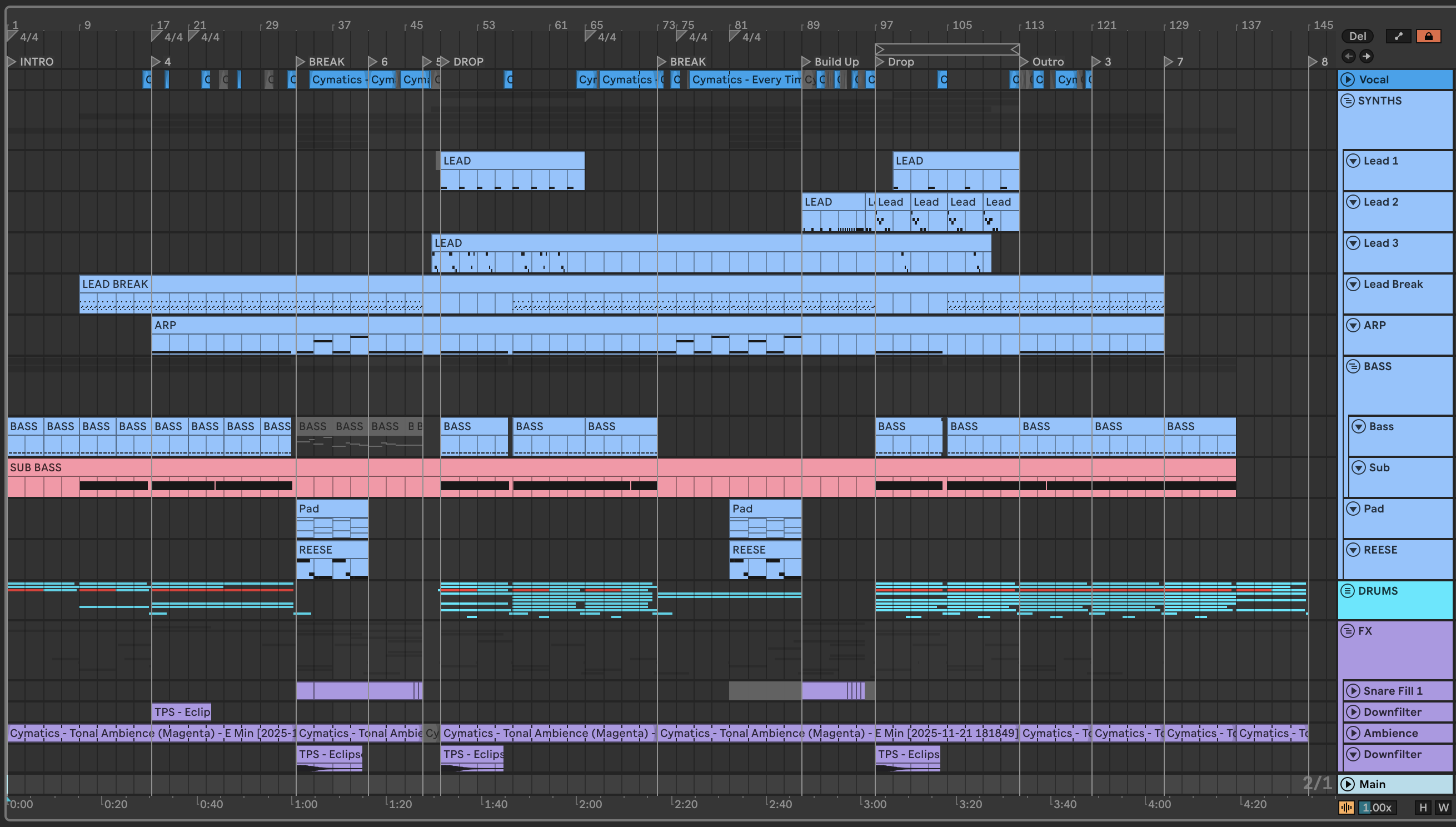Viewport: 1456px width, 827px height.
Task: Click the Del locator button
Action: coord(1357,36)
